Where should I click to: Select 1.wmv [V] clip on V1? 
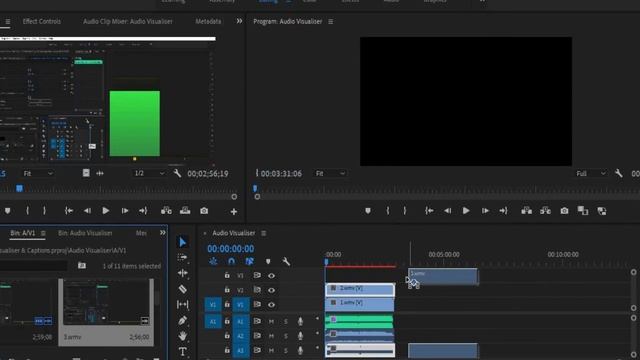point(360,304)
